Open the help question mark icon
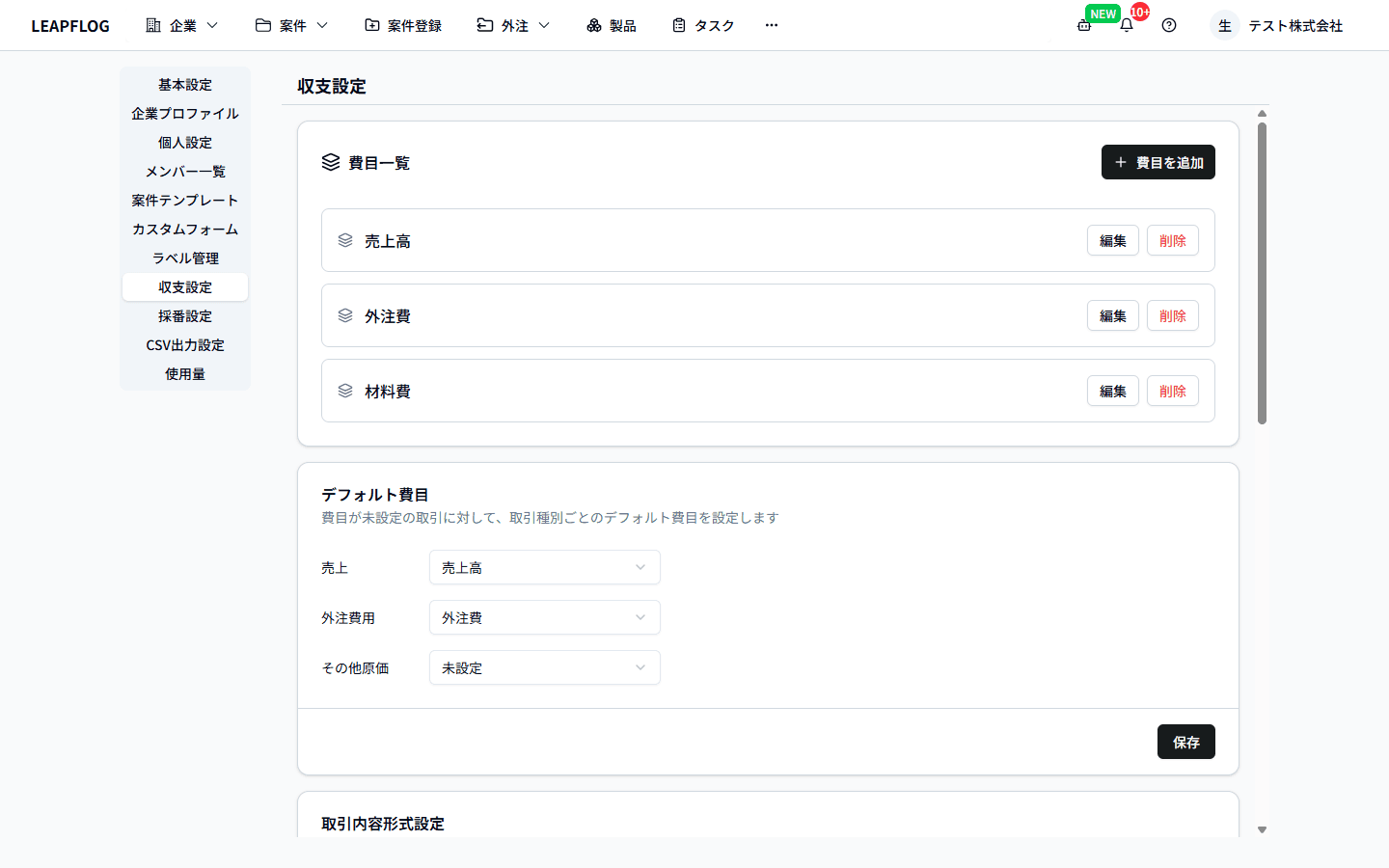The height and width of the screenshot is (868, 1389). (1169, 25)
